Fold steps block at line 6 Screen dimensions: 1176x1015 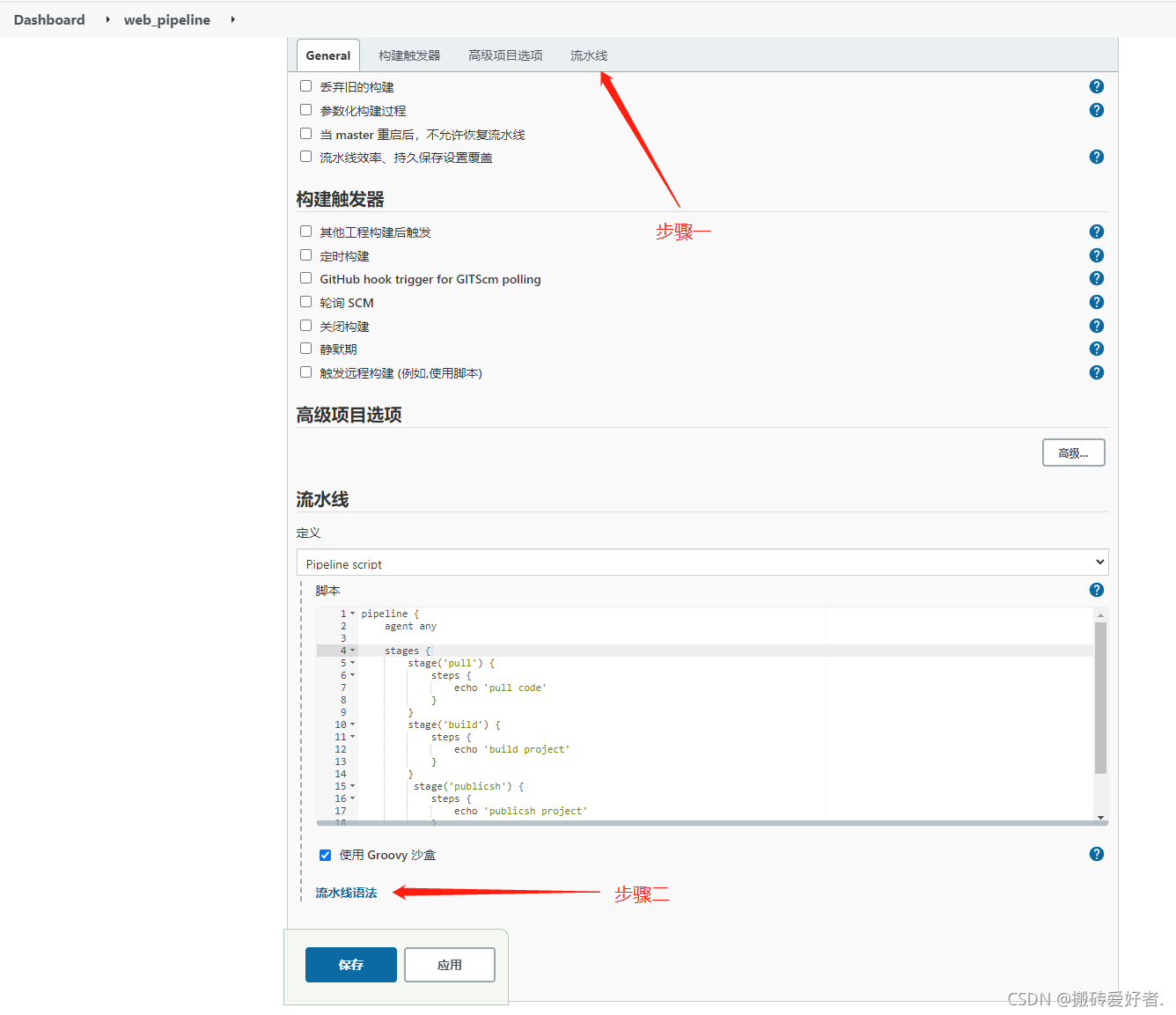tap(353, 675)
